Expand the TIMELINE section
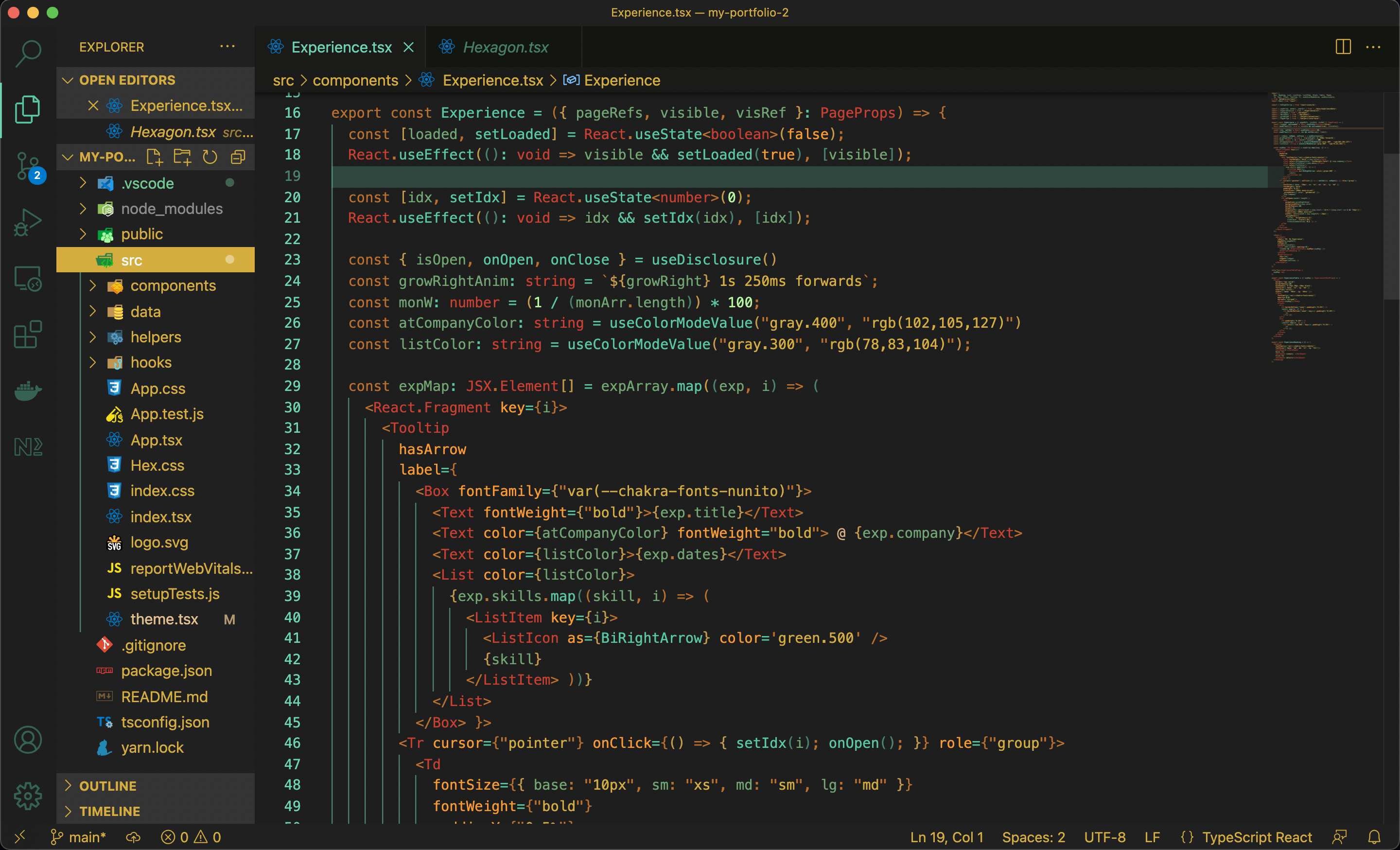 (109, 812)
